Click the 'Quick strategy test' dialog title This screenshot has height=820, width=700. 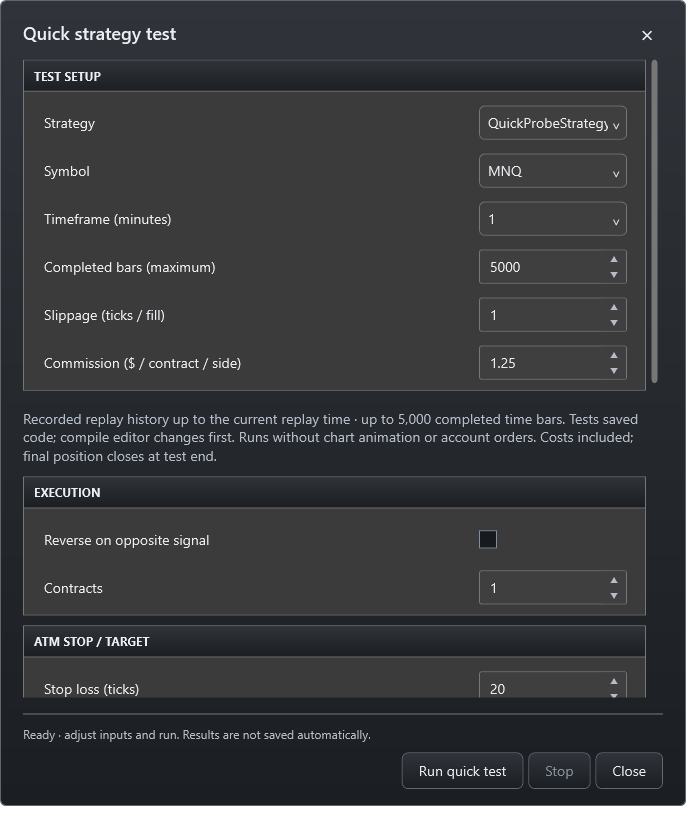pos(101,35)
